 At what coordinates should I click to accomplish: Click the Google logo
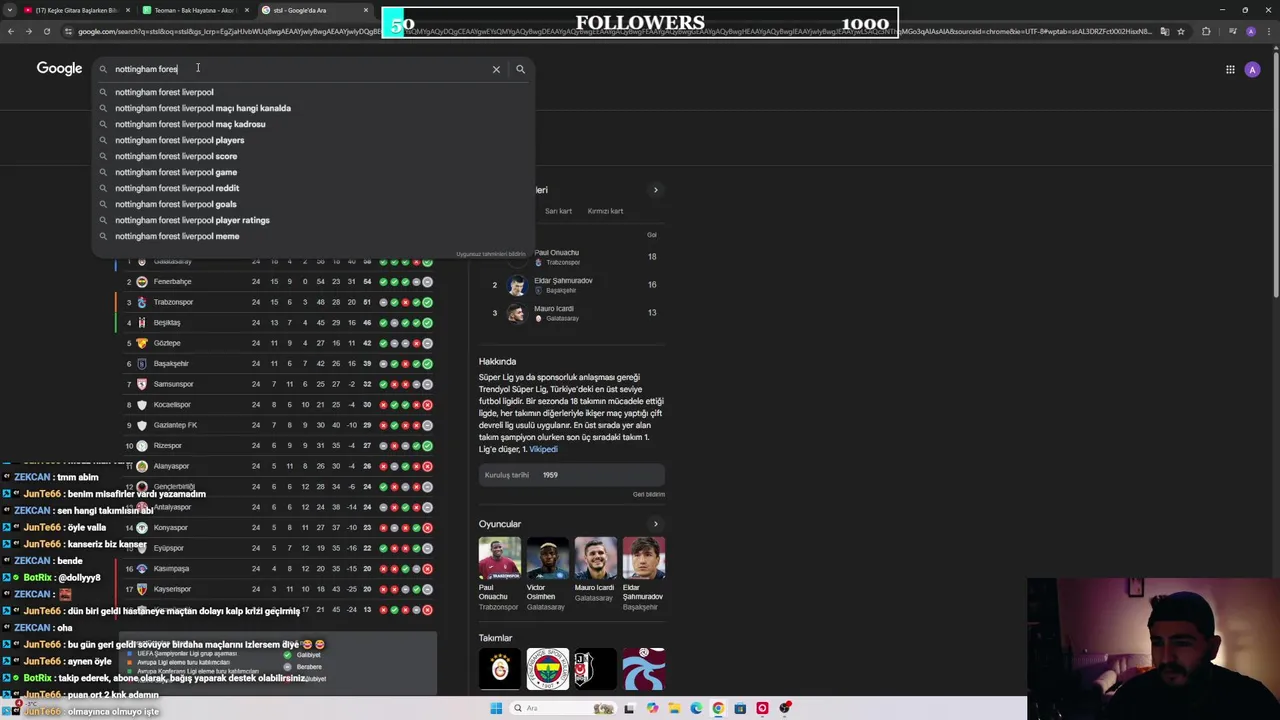pos(59,68)
